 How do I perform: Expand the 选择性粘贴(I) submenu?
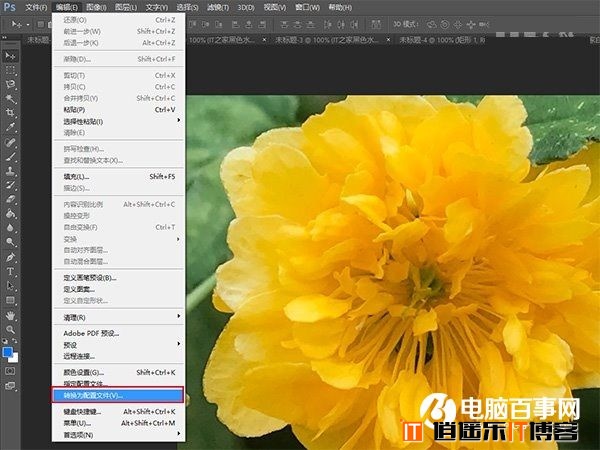point(119,122)
